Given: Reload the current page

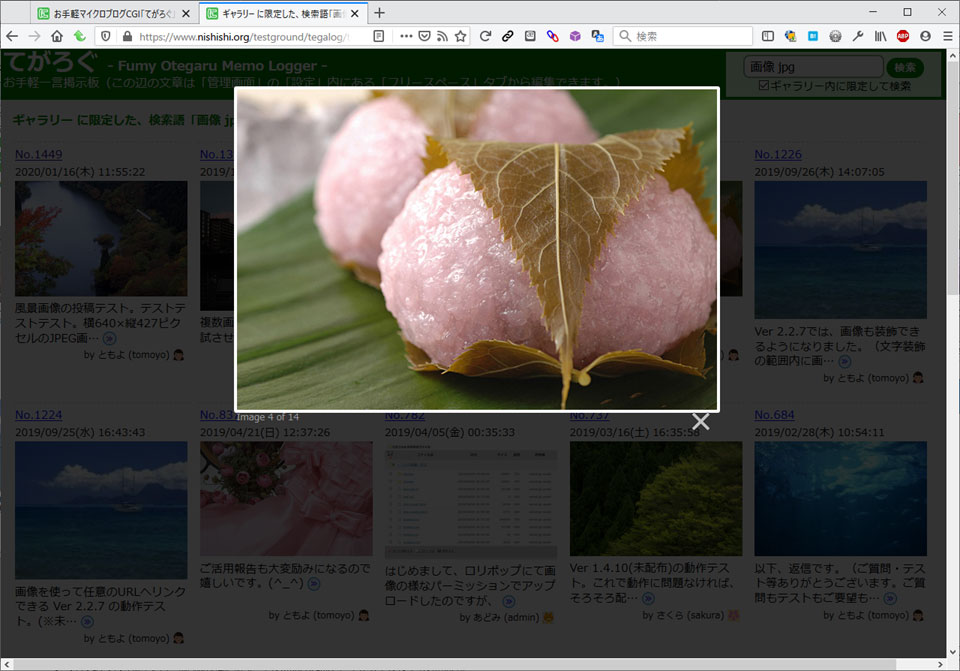Looking at the screenshot, I should click(485, 36).
